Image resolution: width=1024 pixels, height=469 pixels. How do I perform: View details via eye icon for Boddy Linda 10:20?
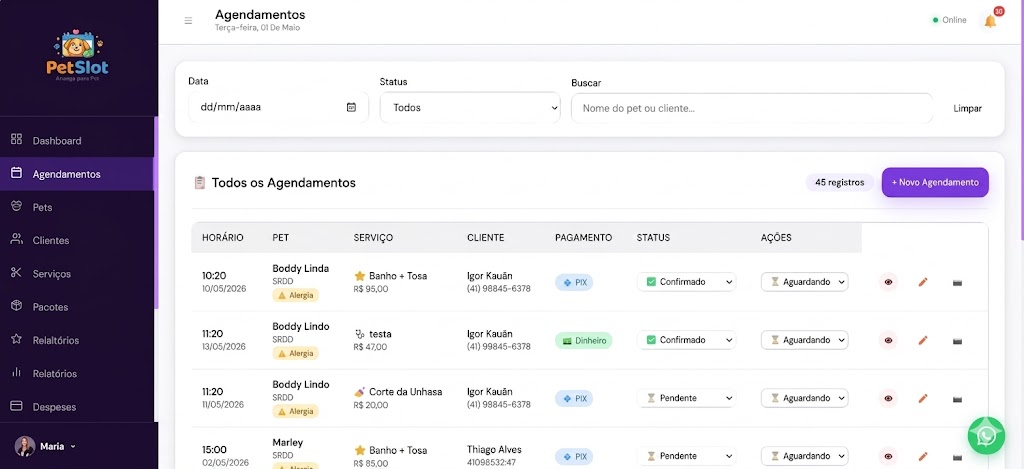[x=888, y=282]
